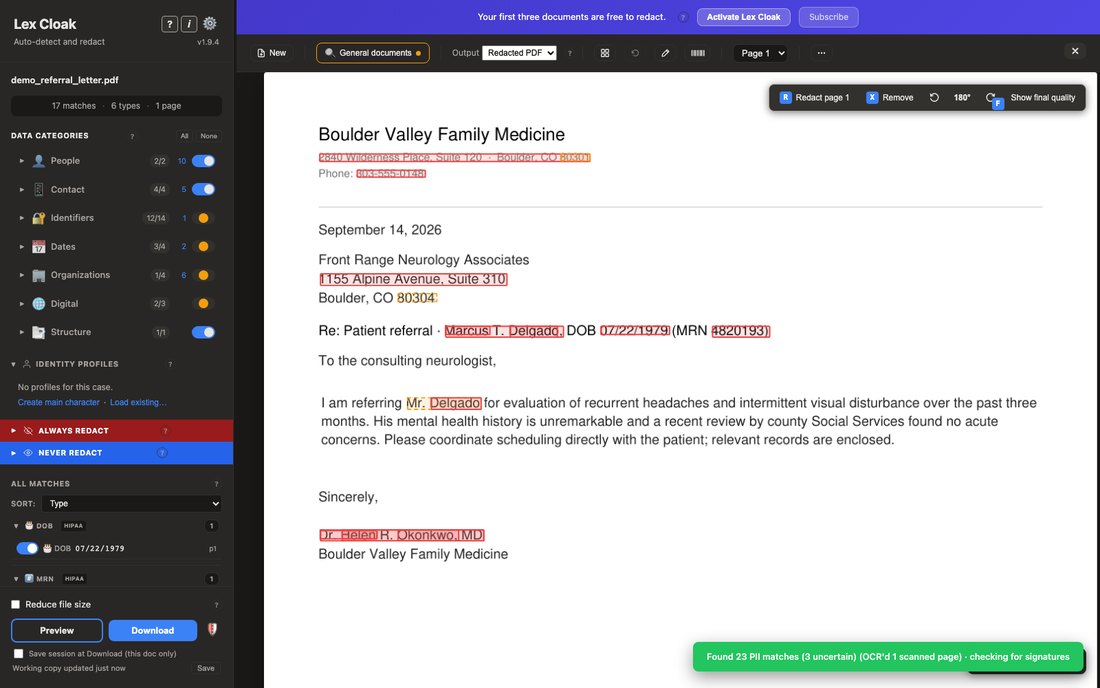This screenshot has width=1100, height=688.
Task: Click the shield icon next to Download
Action: coord(212,630)
